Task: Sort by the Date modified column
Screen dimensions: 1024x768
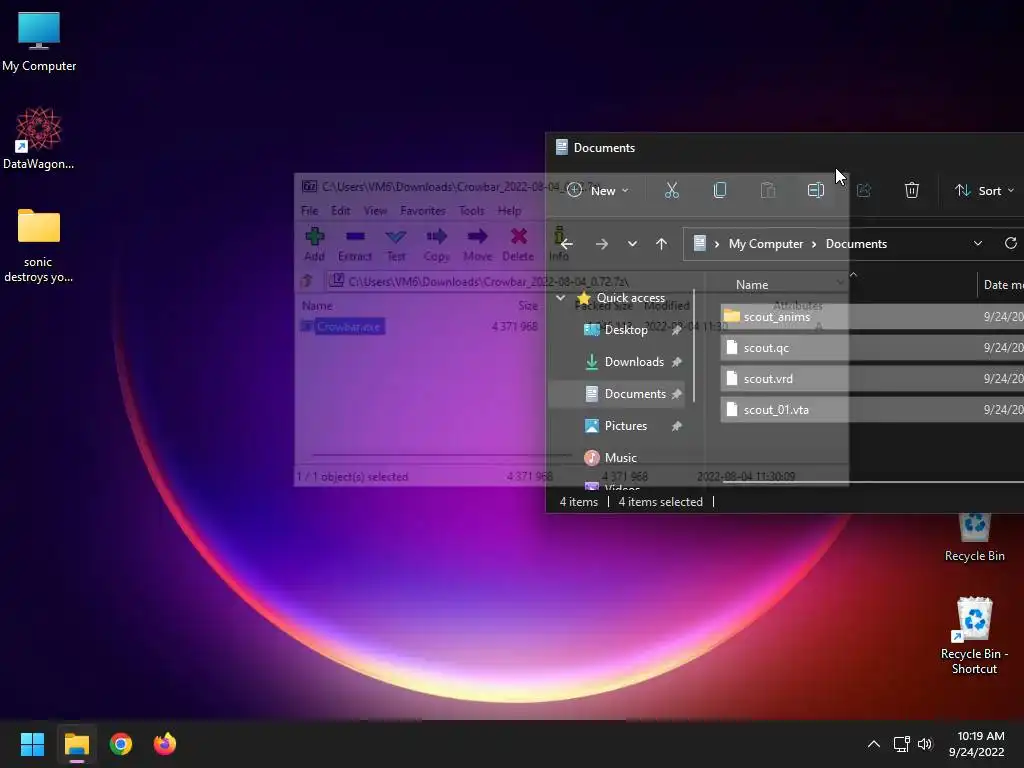Action: pos(1002,285)
